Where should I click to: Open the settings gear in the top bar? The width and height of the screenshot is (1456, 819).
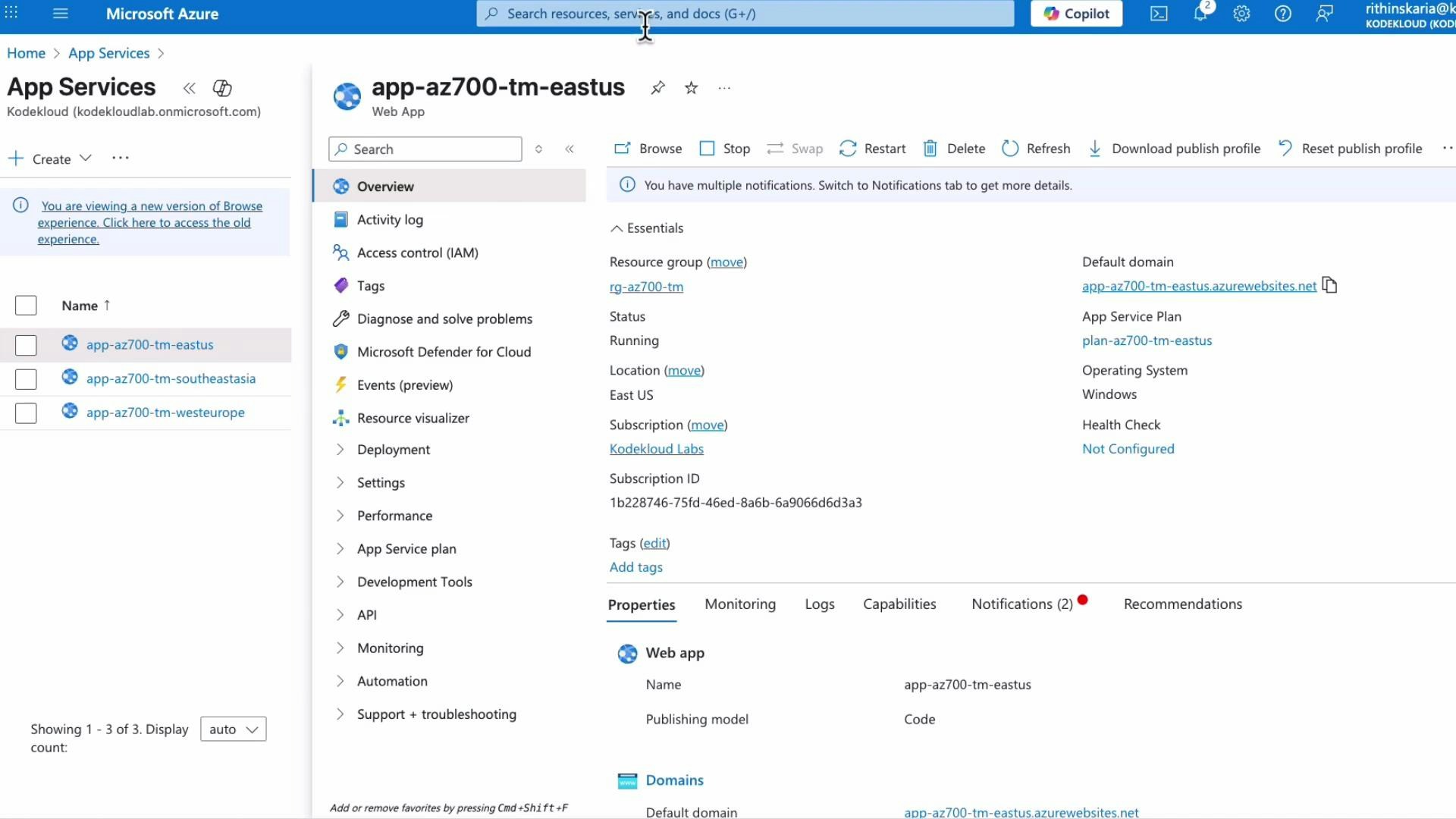(1241, 14)
